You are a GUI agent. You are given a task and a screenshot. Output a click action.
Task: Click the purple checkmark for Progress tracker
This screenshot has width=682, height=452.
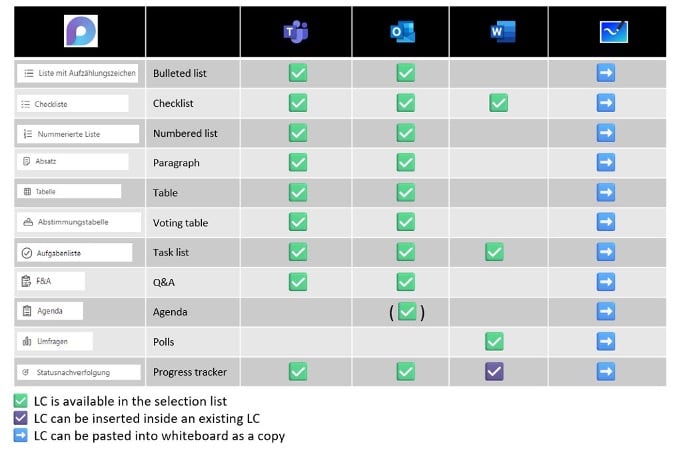(495, 372)
